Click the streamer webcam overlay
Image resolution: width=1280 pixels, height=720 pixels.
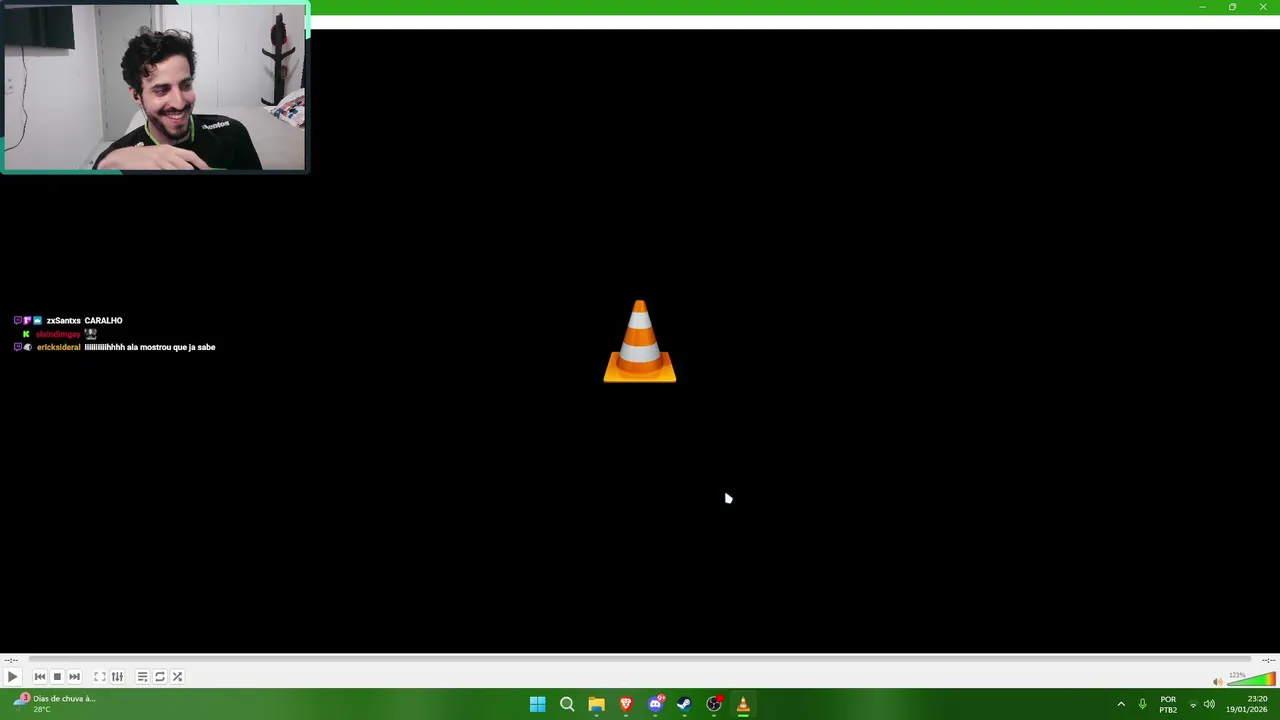[155, 88]
